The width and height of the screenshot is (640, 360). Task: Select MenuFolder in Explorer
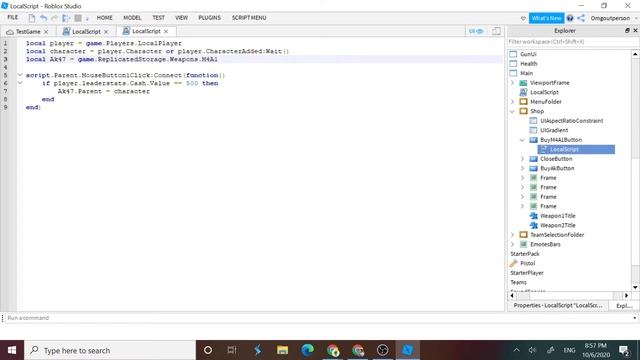pyautogui.click(x=546, y=102)
